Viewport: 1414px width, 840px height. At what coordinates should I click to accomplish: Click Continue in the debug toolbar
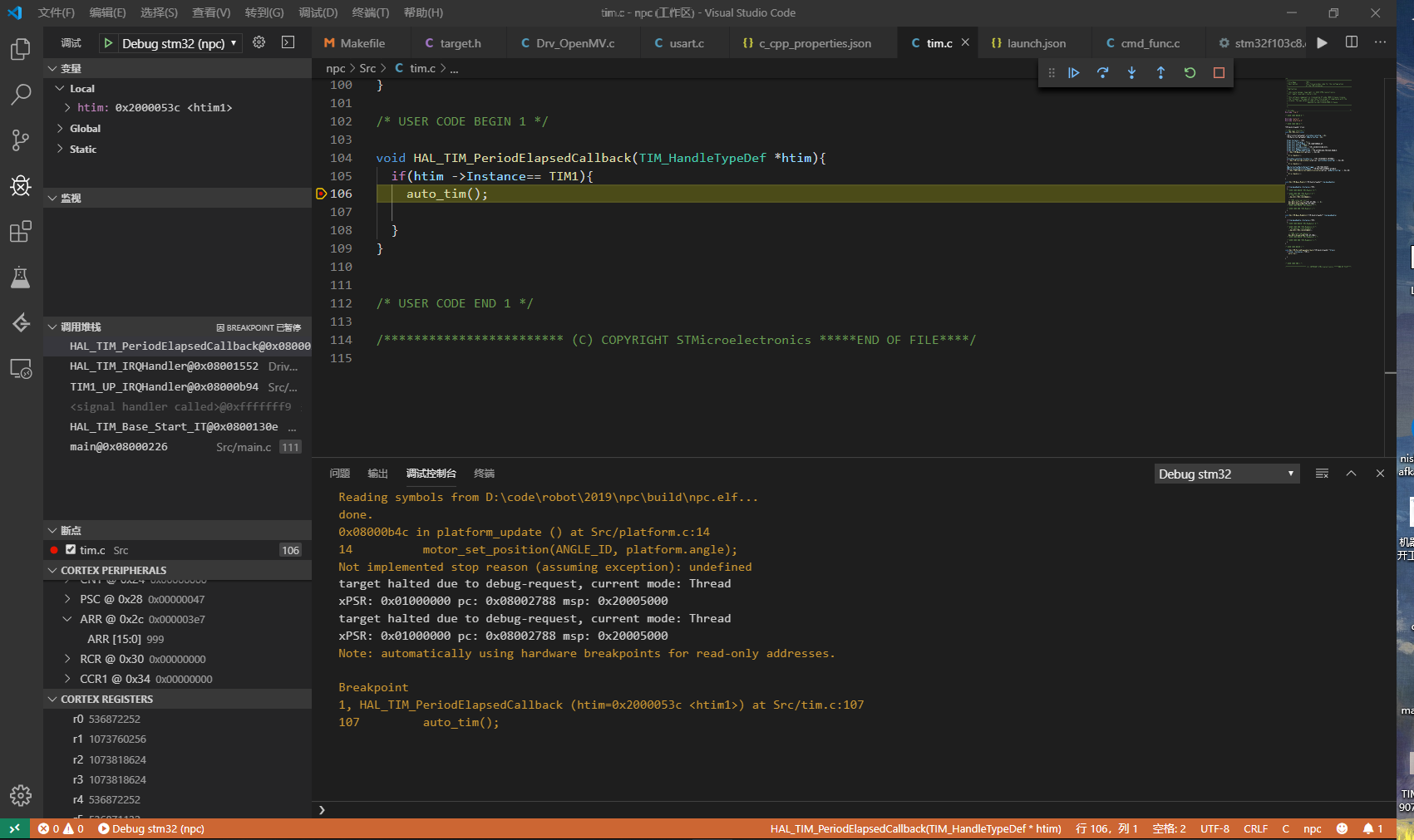pos(1074,73)
